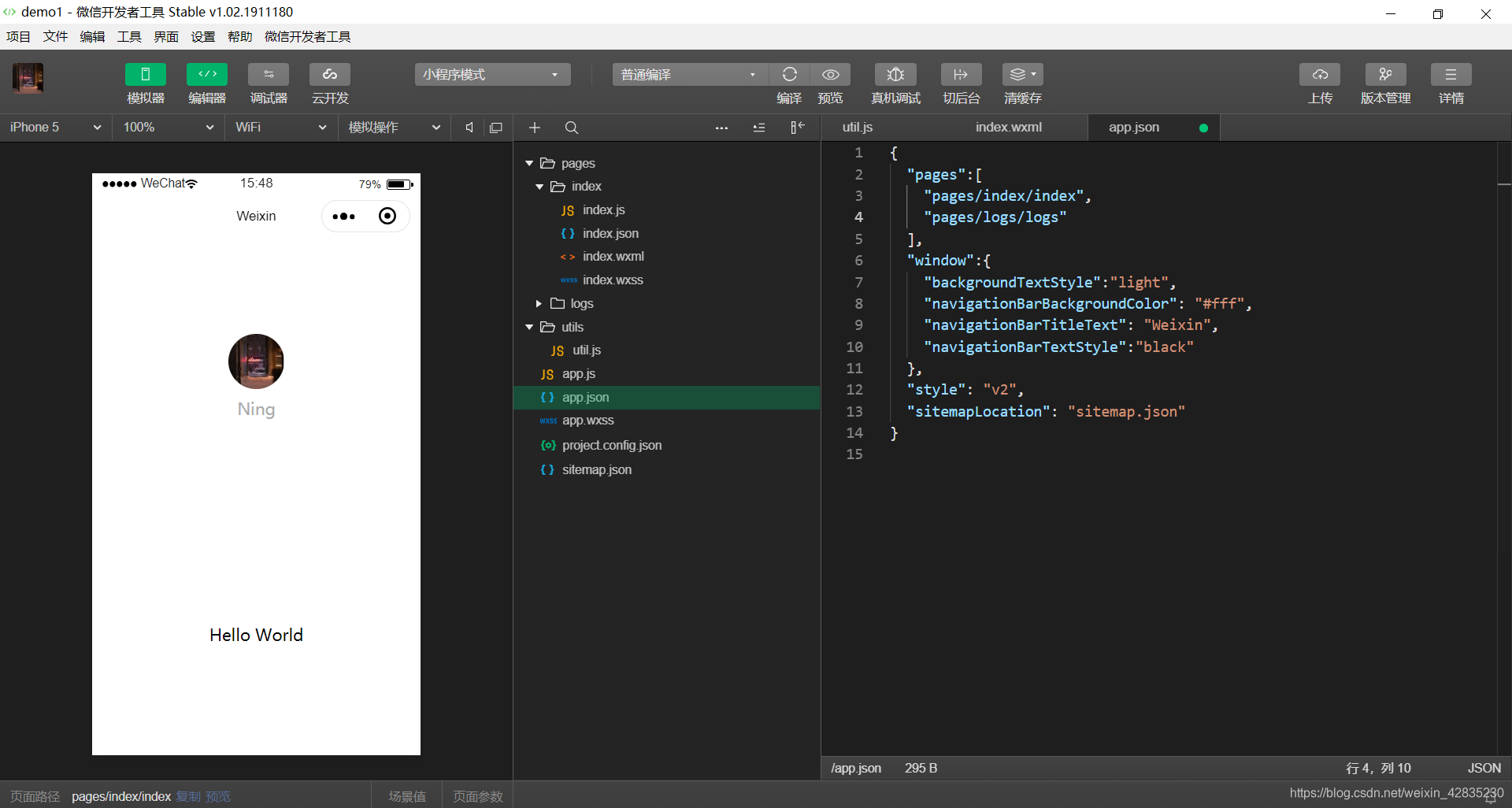Open file tree more options menu
This screenshot has height=808, width=1512.
721,128
